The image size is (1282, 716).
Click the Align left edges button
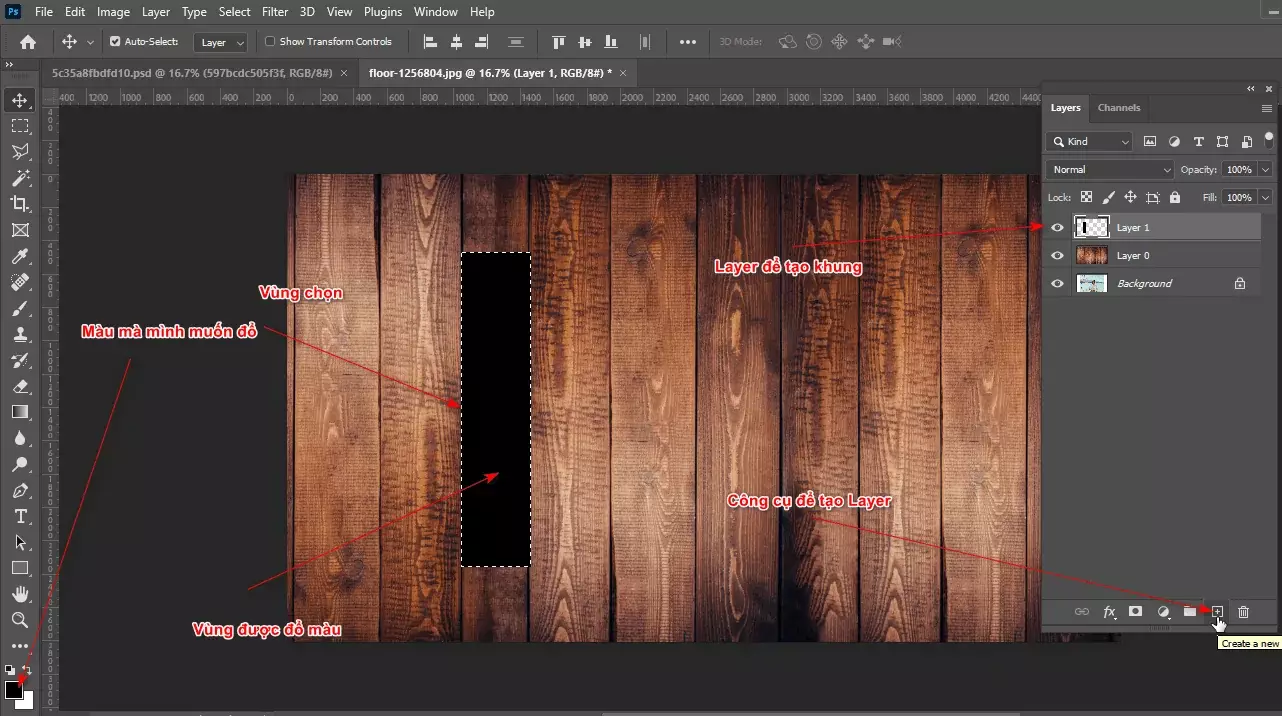pos(429,41)
